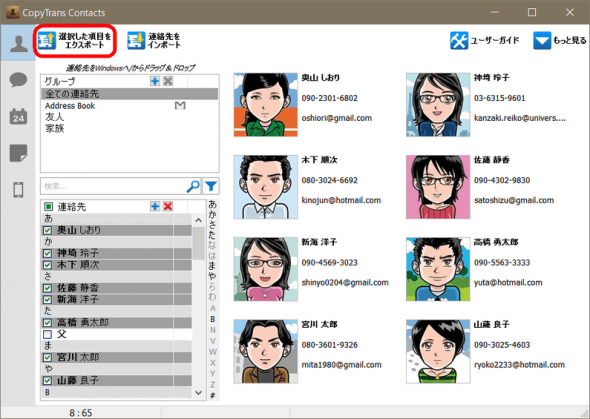
Task: Uncheck 佐藤 静香 checkbox
Action: coord(47,288)
